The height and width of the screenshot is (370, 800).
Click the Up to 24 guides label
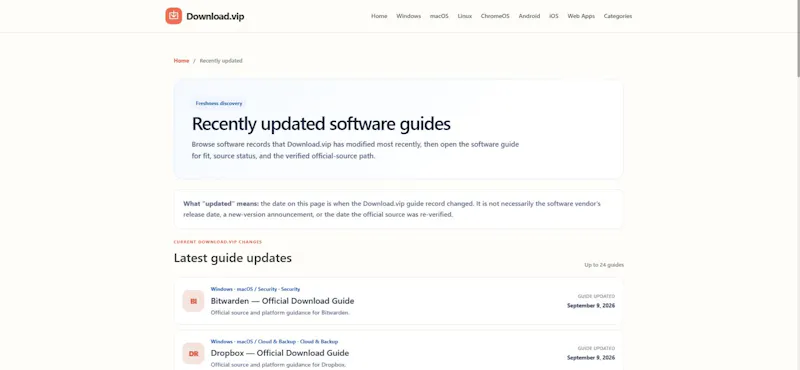[604, 265]
